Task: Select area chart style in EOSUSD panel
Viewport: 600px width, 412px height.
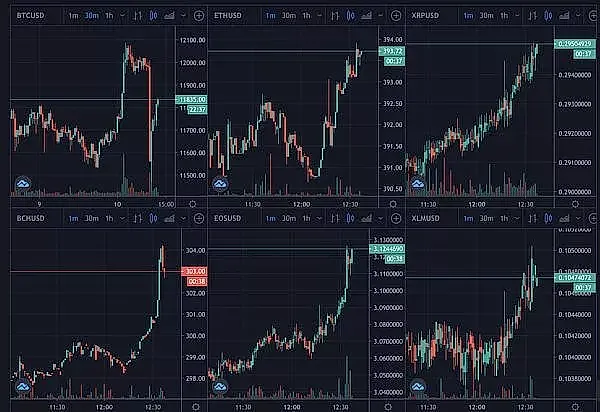Action: pos(367,218)
